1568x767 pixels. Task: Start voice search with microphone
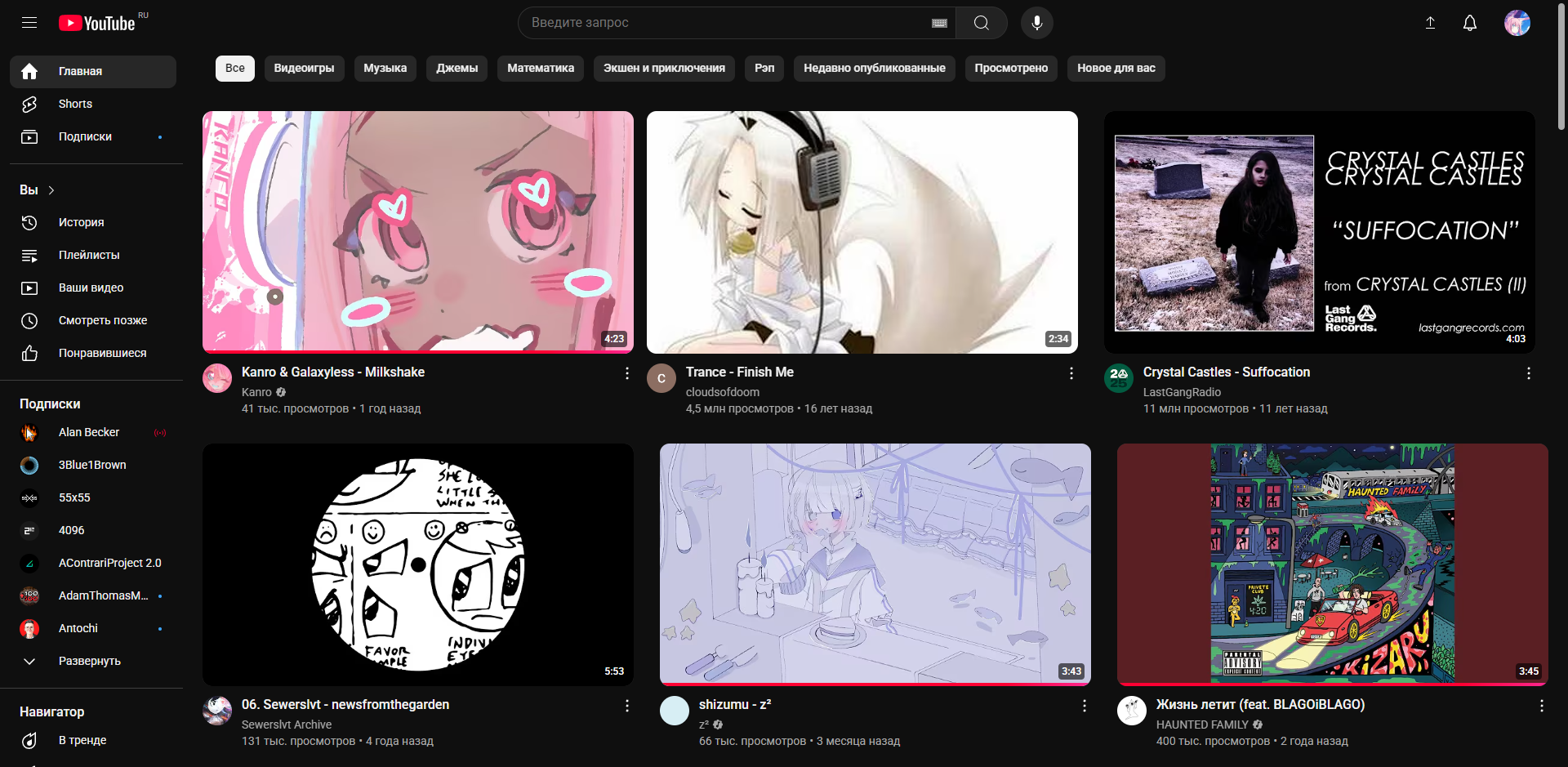click(x=1037, y=23)
